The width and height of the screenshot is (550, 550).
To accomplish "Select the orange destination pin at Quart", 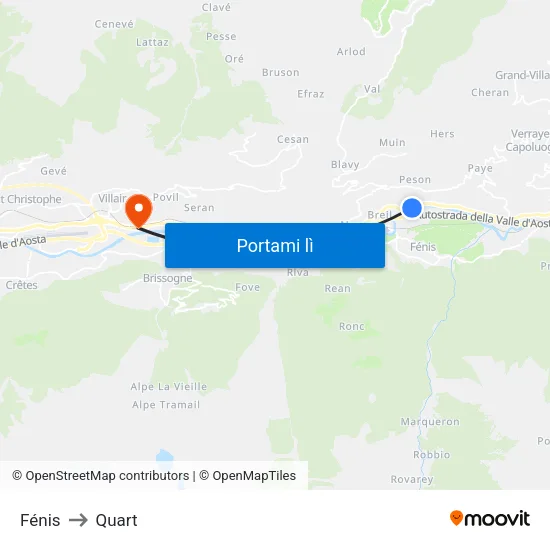I will tap(139, 211).
